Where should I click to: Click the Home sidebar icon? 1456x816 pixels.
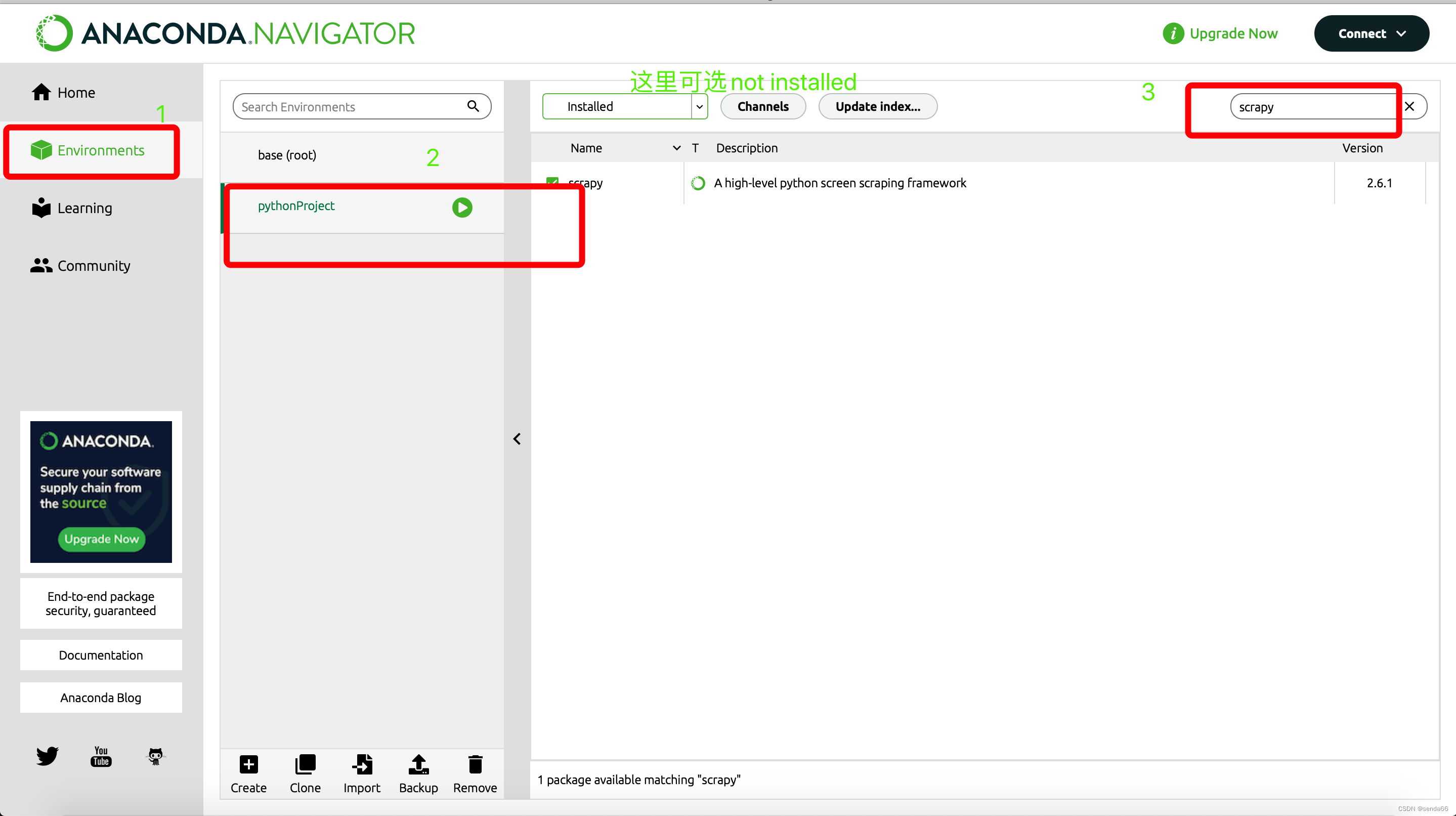[x=76, y=92]
